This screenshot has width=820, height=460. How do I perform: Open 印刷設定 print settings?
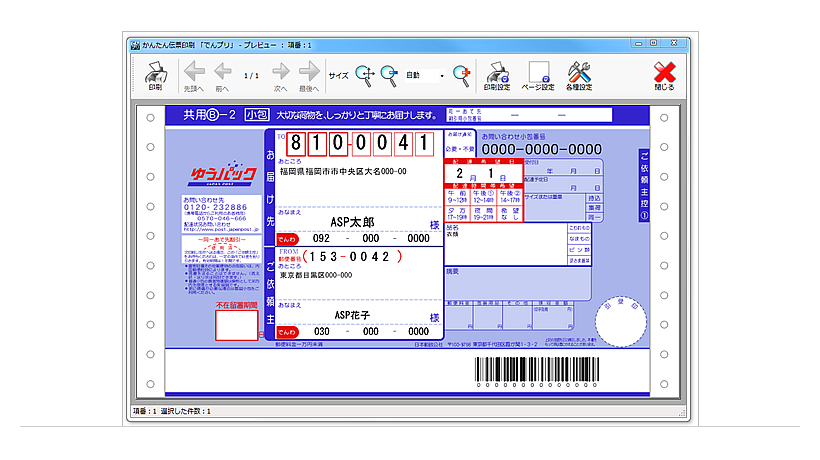coord(497,75)
